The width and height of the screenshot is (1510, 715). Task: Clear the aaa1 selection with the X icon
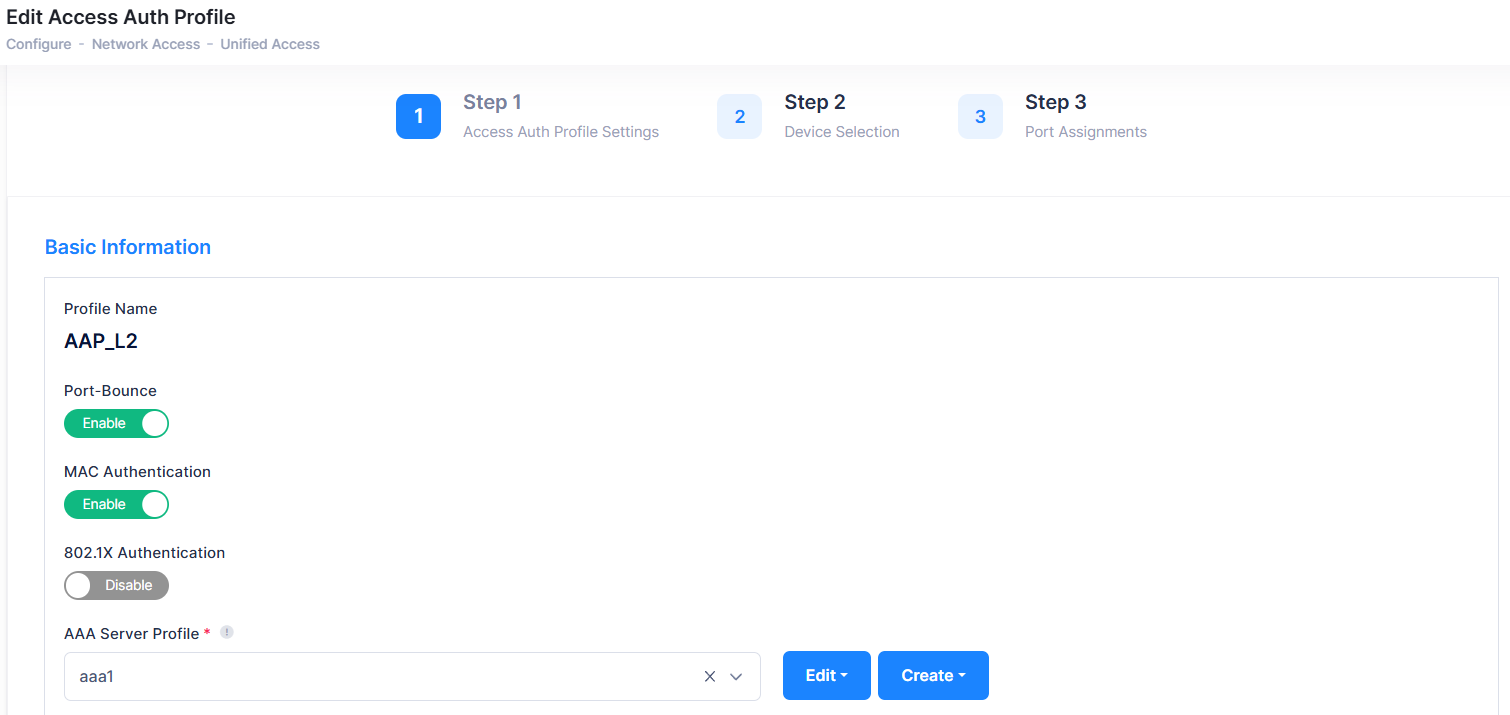pyautogui.click(x=709, y=676)
